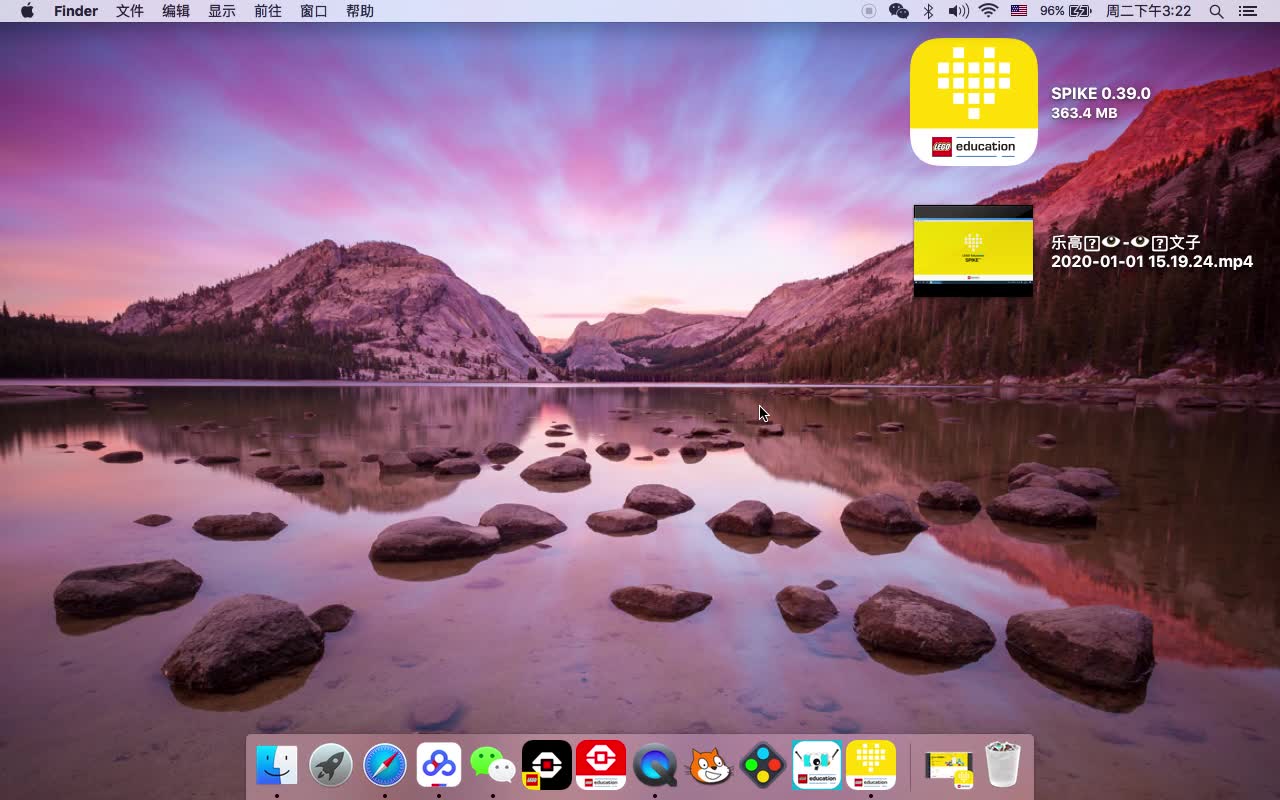Open Wi-Fi menu in menu bar
Image resolution: width=1280 pixels, height=800 pixels.
pos(989,11)
